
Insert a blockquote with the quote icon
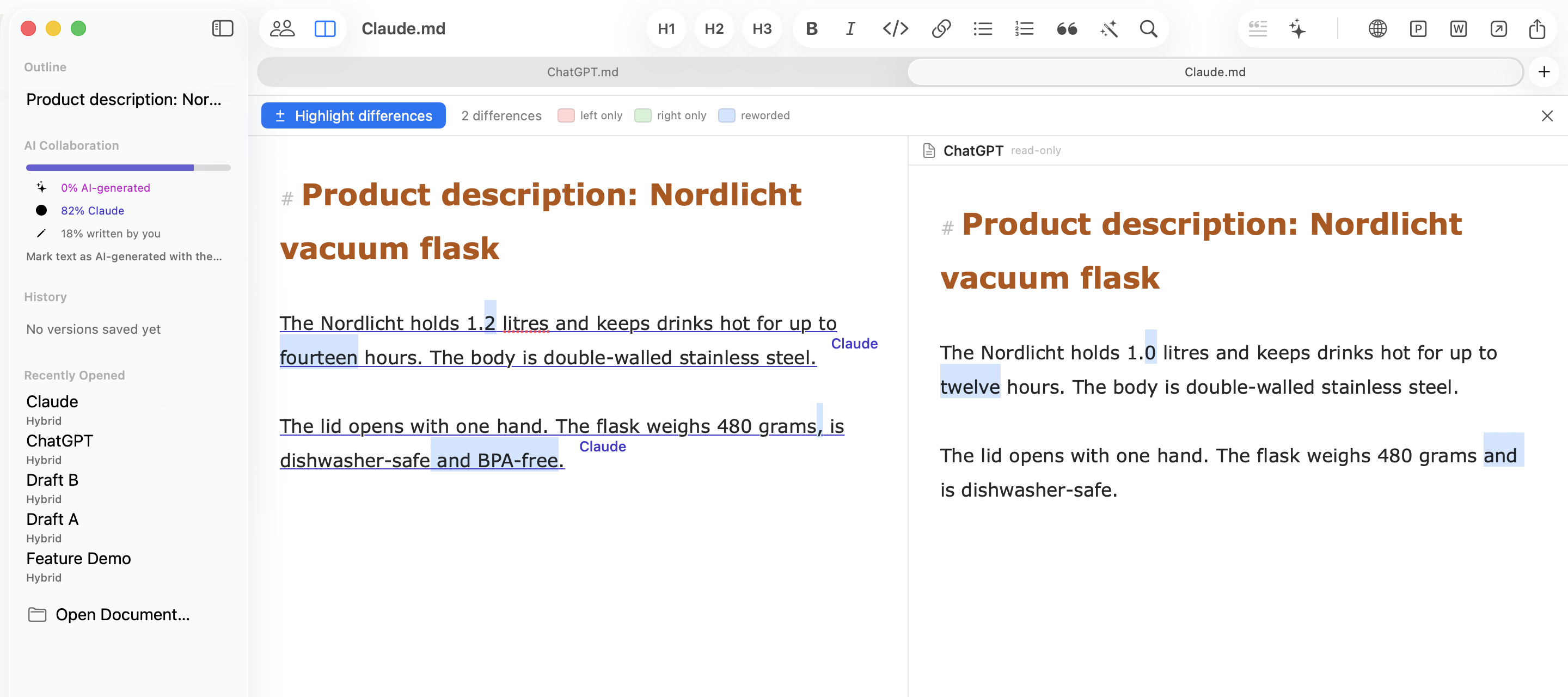pyautogui.click(x=1067, y=29)
